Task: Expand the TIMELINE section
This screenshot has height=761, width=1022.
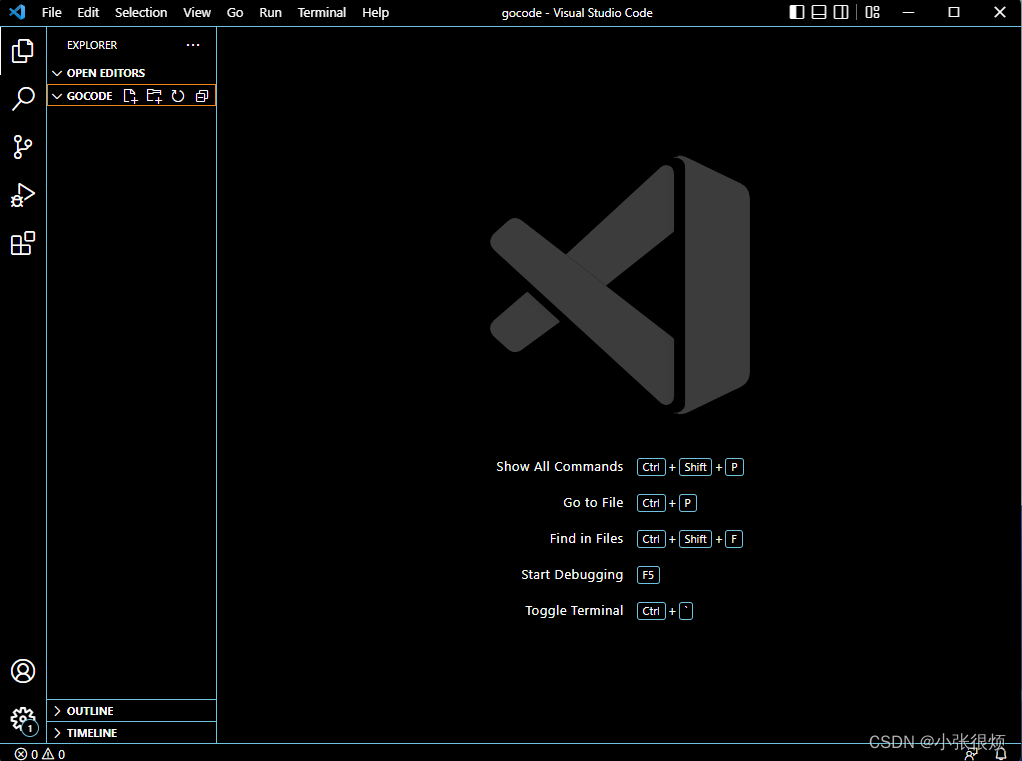Action: pyautogui.click(x=132, y=733)
